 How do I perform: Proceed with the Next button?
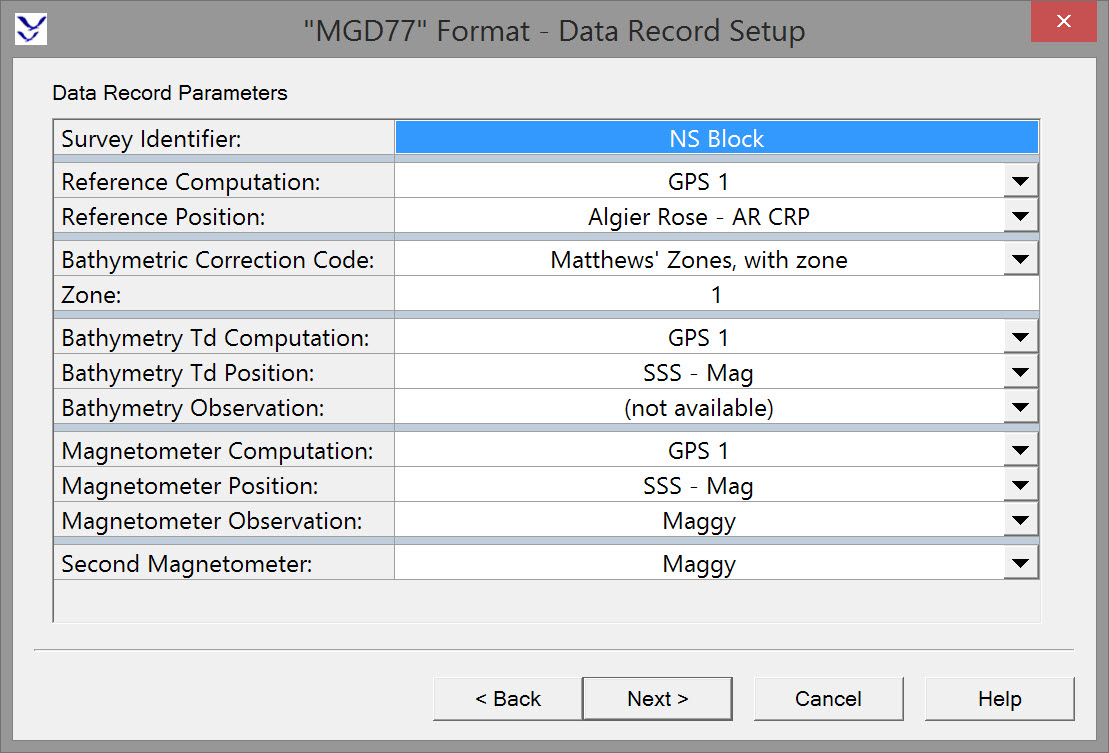coord(657,699)
